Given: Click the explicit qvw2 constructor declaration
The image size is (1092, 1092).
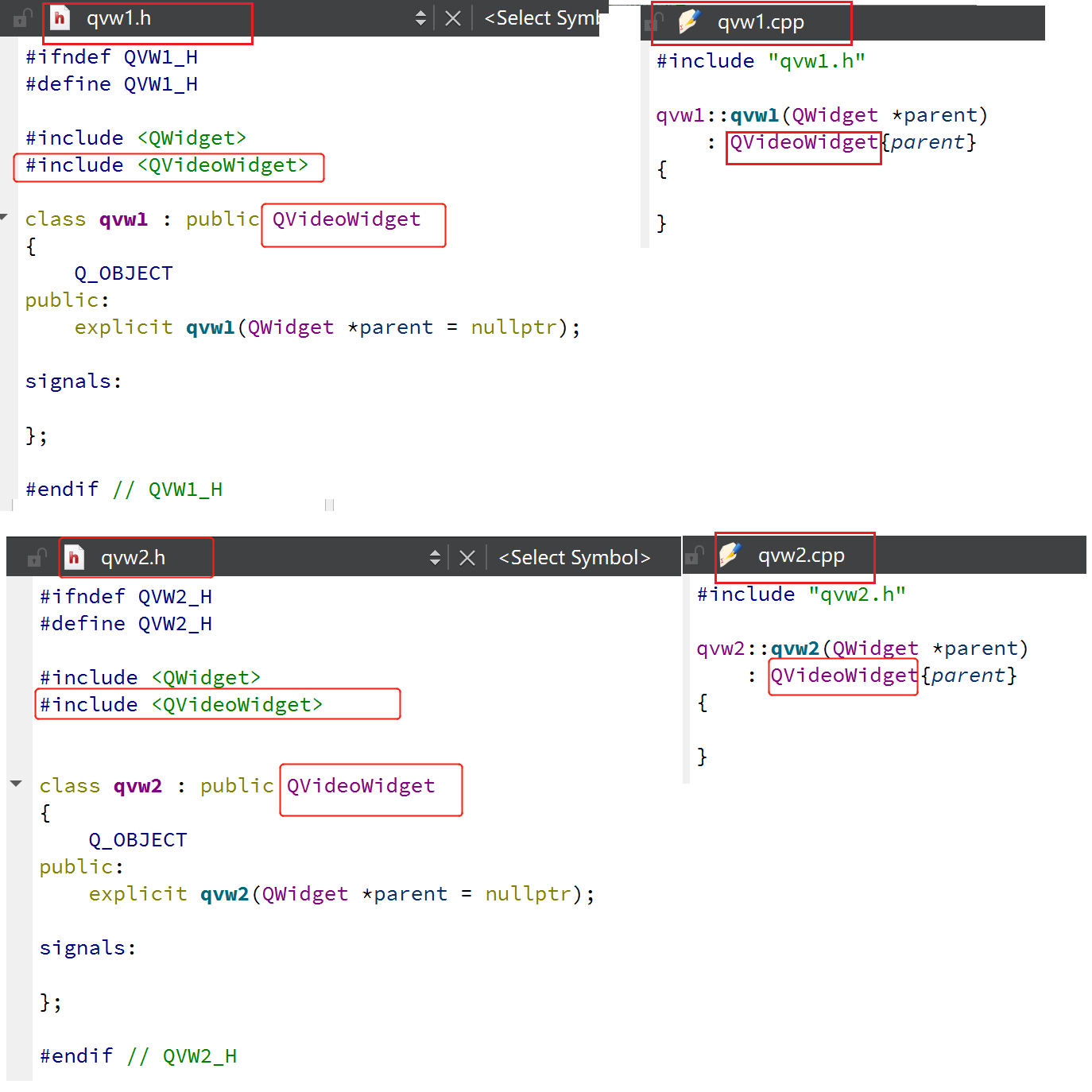Looking at the screenshot, I should 342,894.
